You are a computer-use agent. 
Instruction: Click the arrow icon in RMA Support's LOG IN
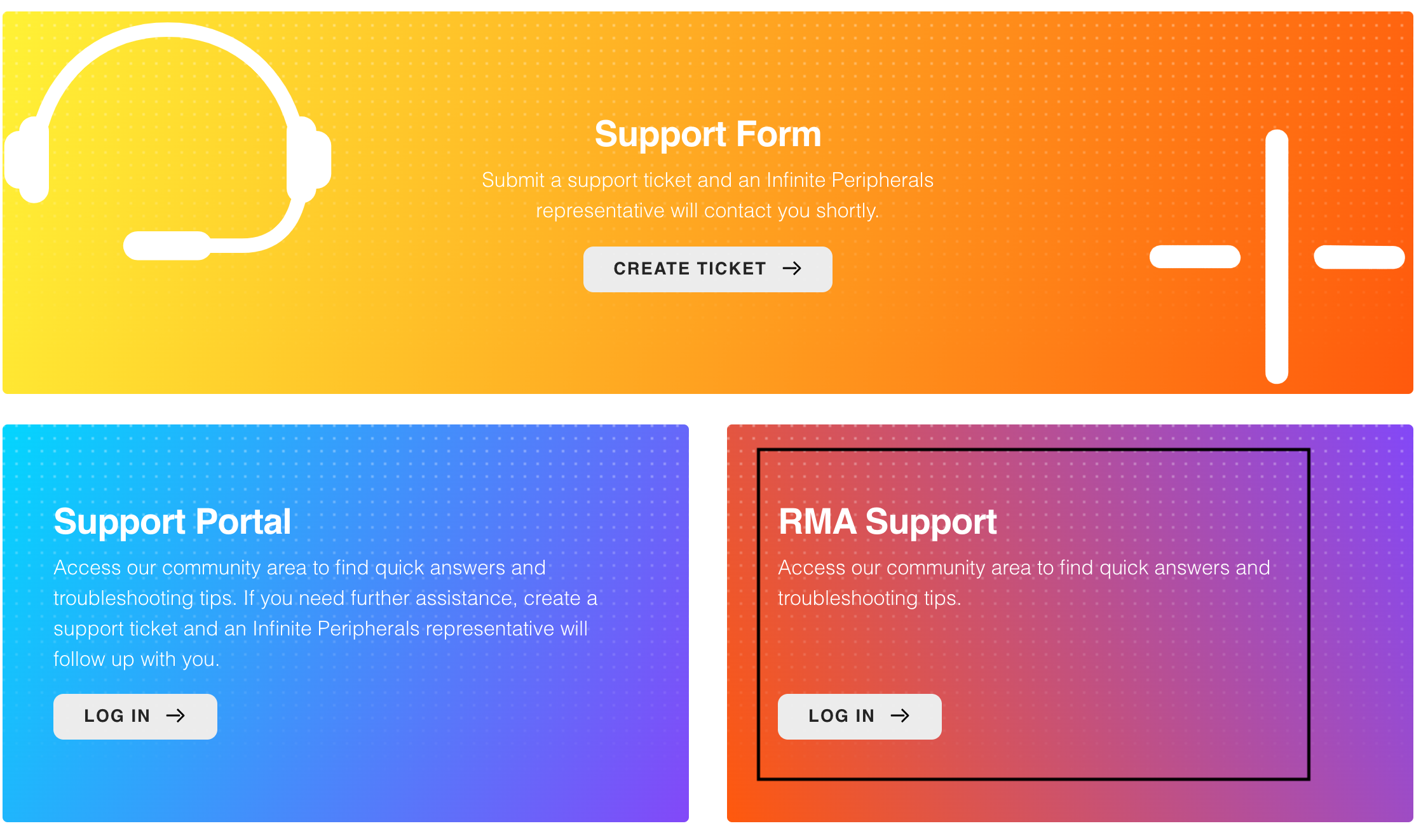[x=900, y=716]
